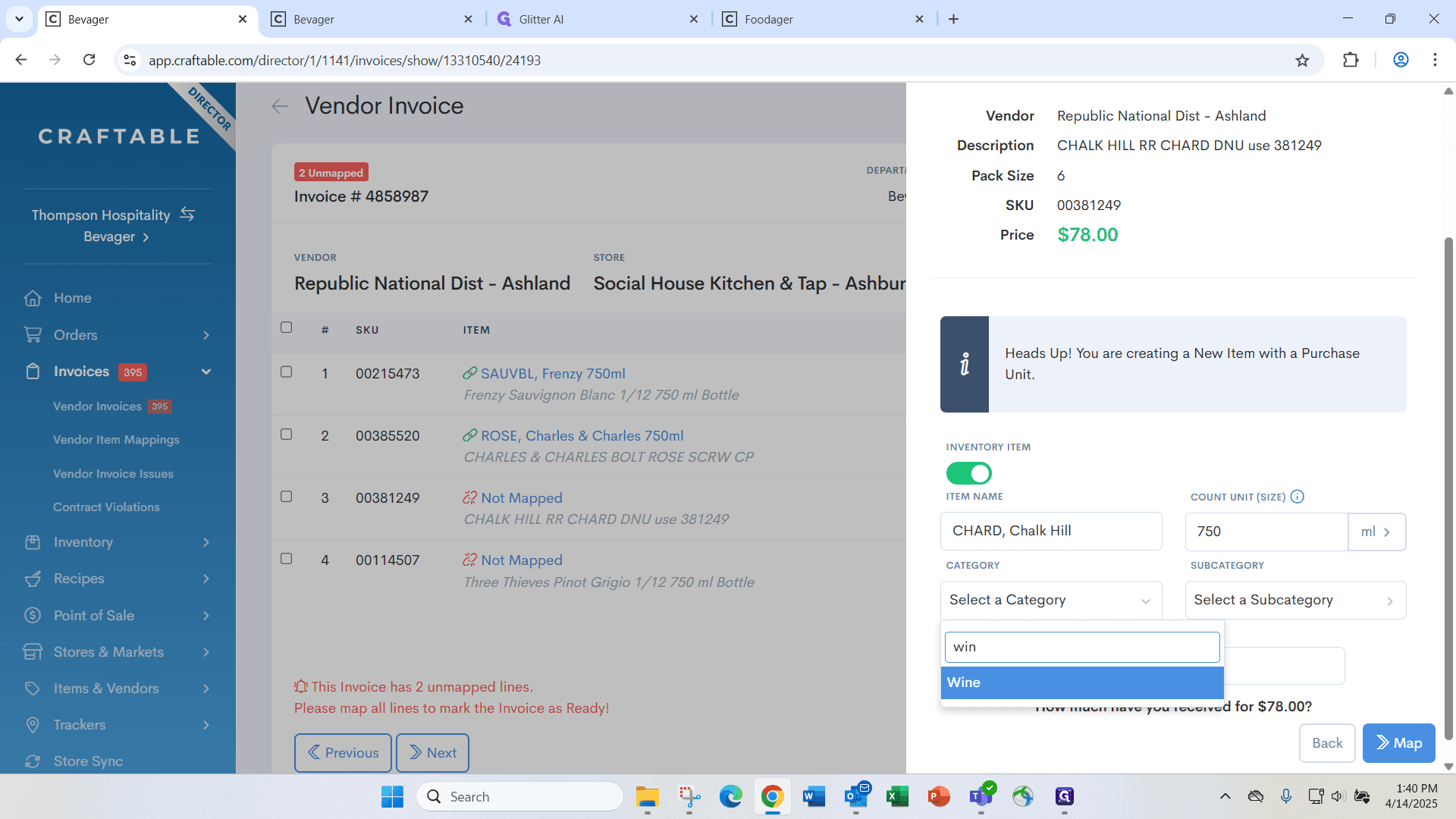1456x819 pixels.
Task: Open Contract Violations in the sidebar
Action: 106,507
